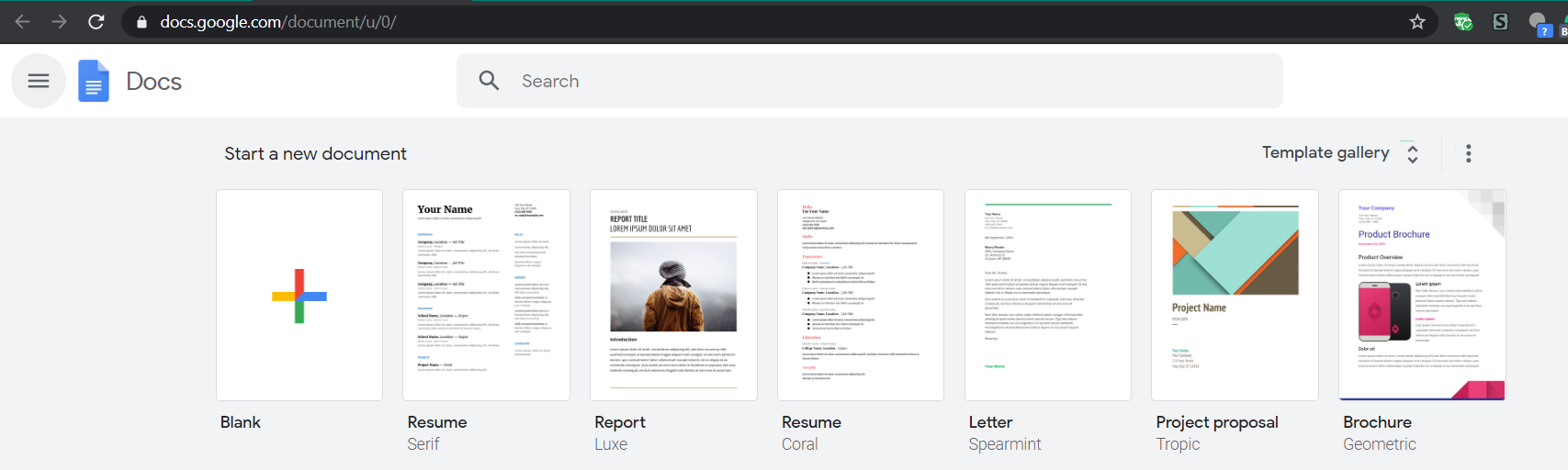This screenshot has width=1568, height=470.
Task: Open the main menu hamburger icon
Action: [39, 81]
